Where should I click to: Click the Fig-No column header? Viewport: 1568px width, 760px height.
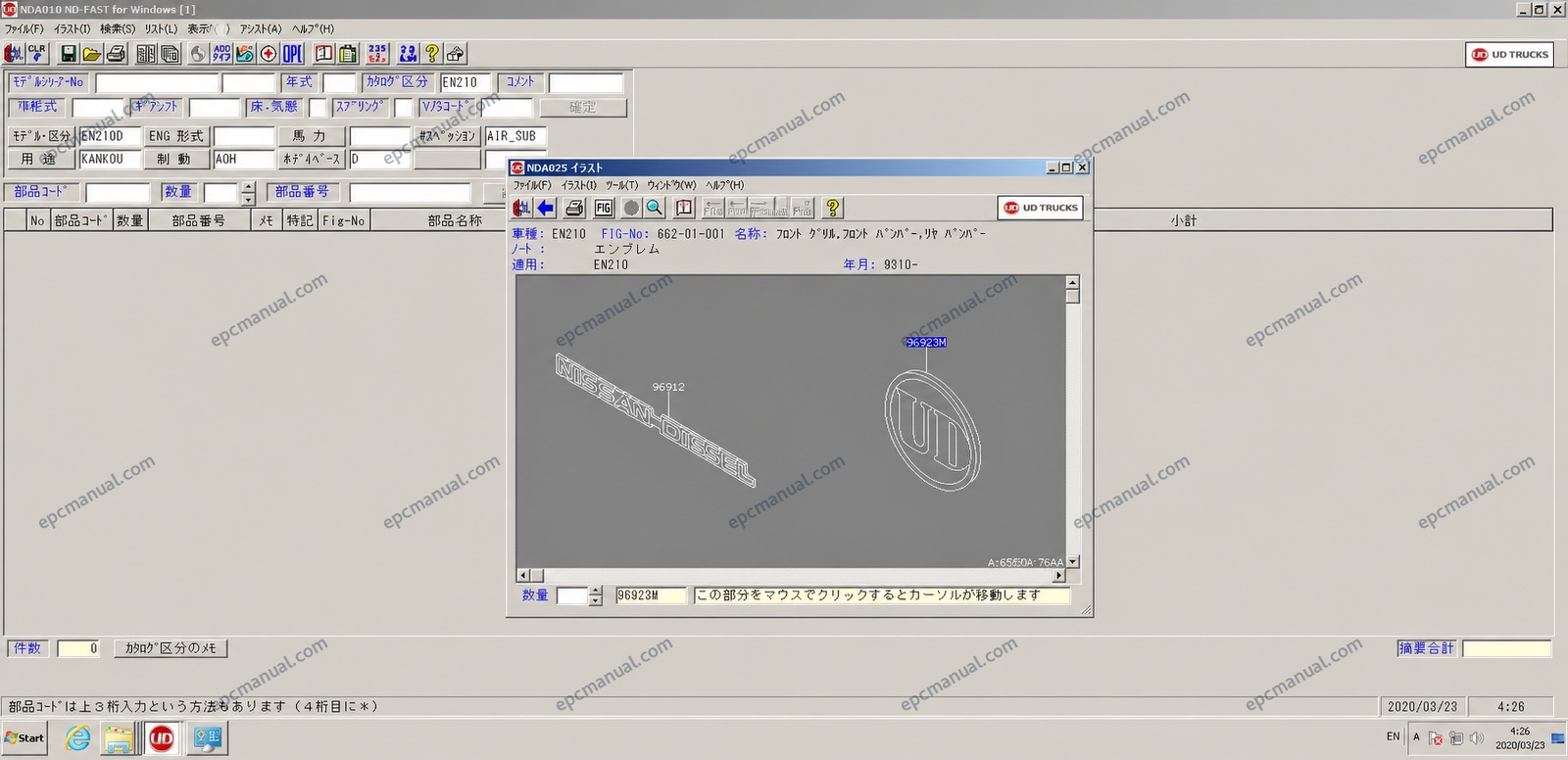tap(344, 221)
